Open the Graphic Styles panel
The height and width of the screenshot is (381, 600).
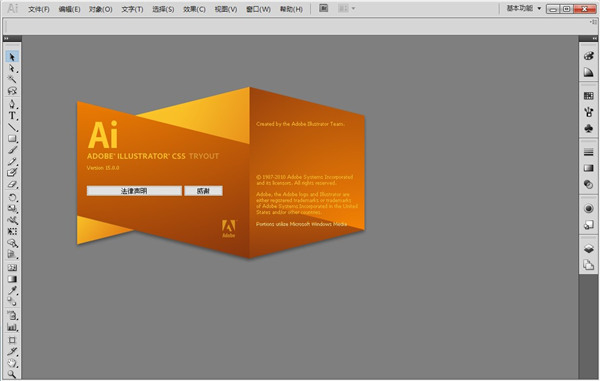pyautogui.click(x=589, y=225)
